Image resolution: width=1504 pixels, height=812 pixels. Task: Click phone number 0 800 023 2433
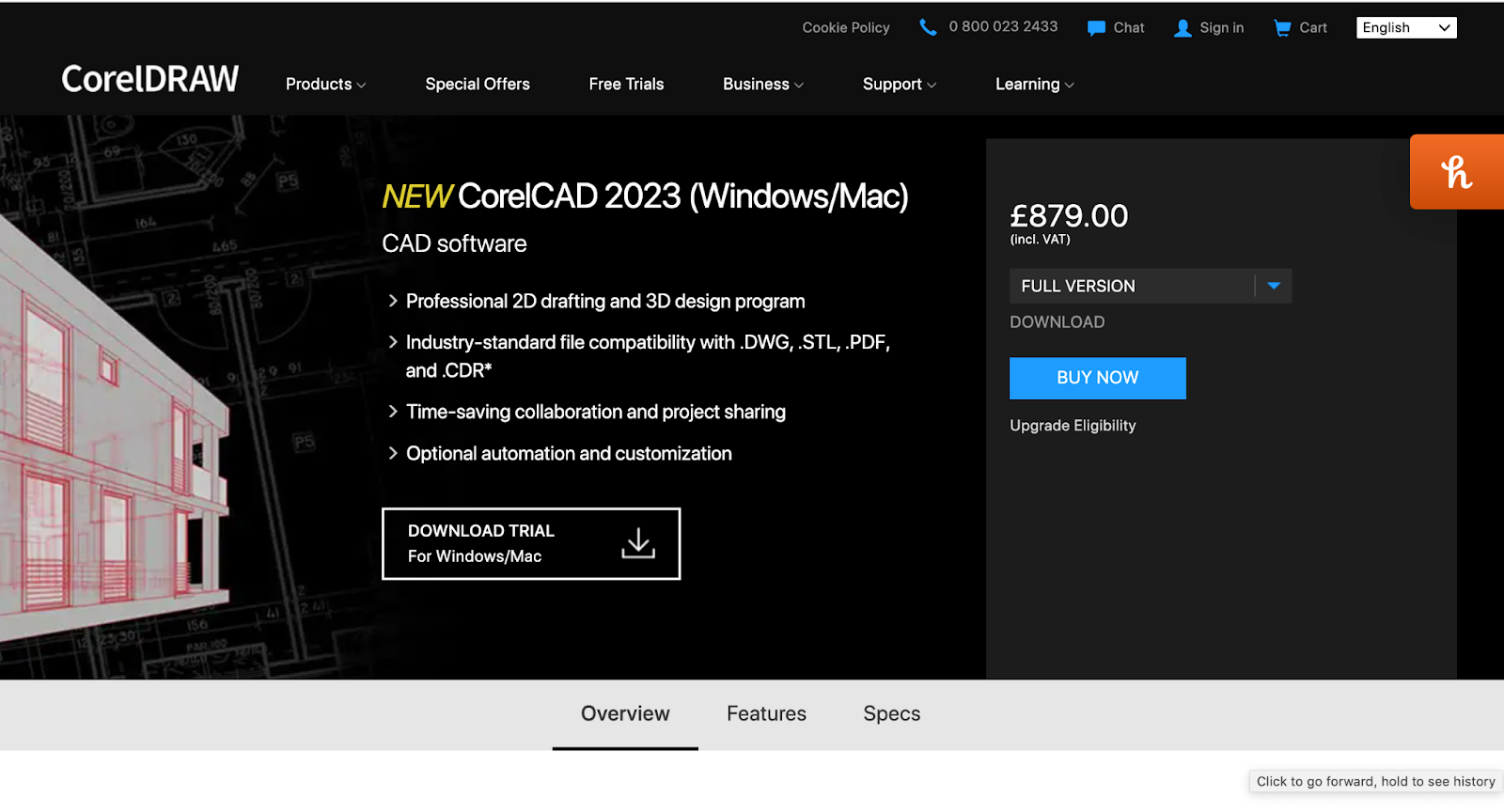1003,26
